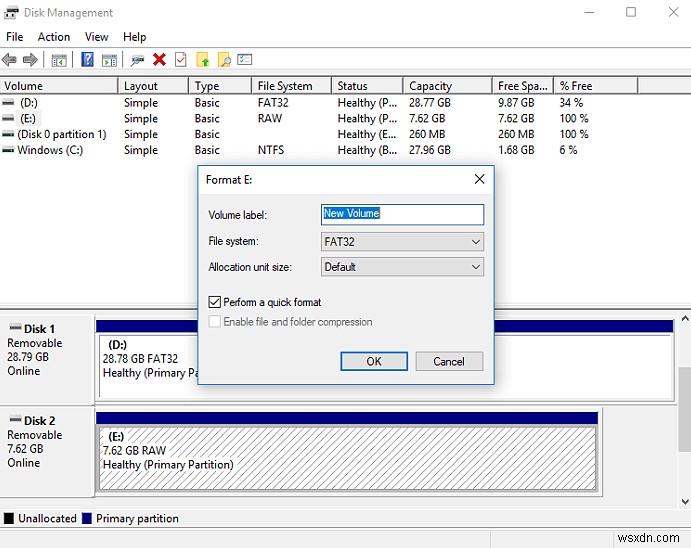
Task: Click the scroll up arrow in disk pane
Action: pos(685,318)
